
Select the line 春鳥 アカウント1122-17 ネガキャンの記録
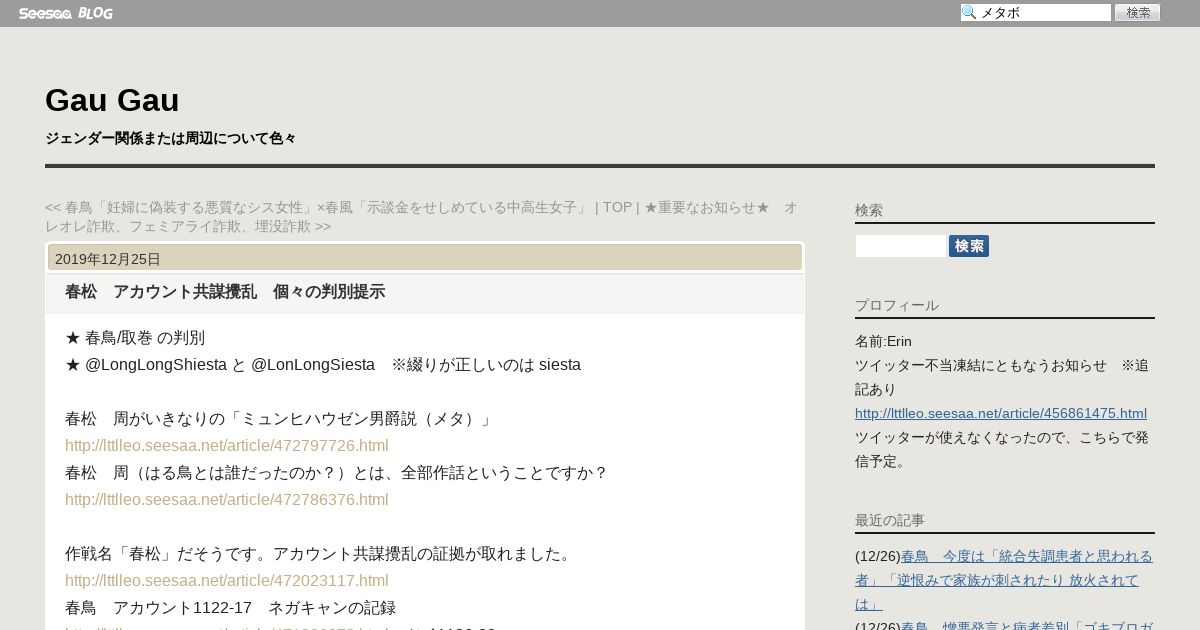230,608
